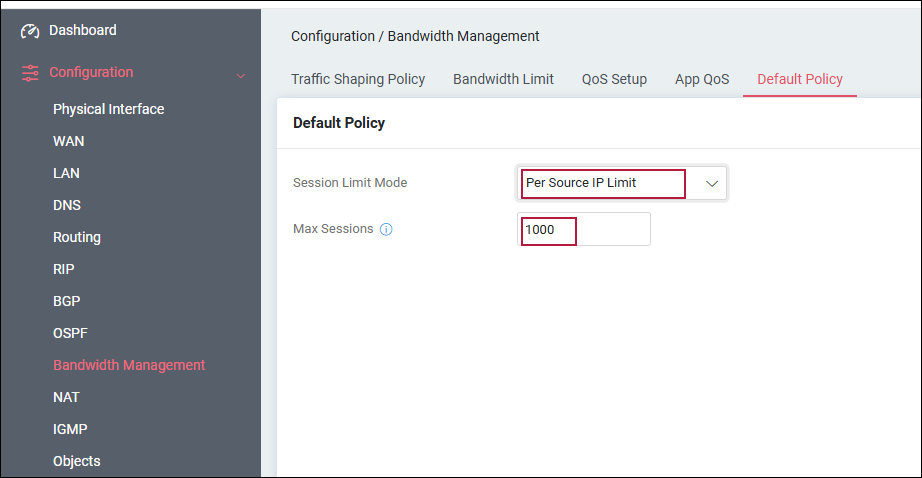The width and height of the screenshot is (922, 478).
Task: Open the BGP sidebar item
Action: pyautogui.click(x=66, y=301)
